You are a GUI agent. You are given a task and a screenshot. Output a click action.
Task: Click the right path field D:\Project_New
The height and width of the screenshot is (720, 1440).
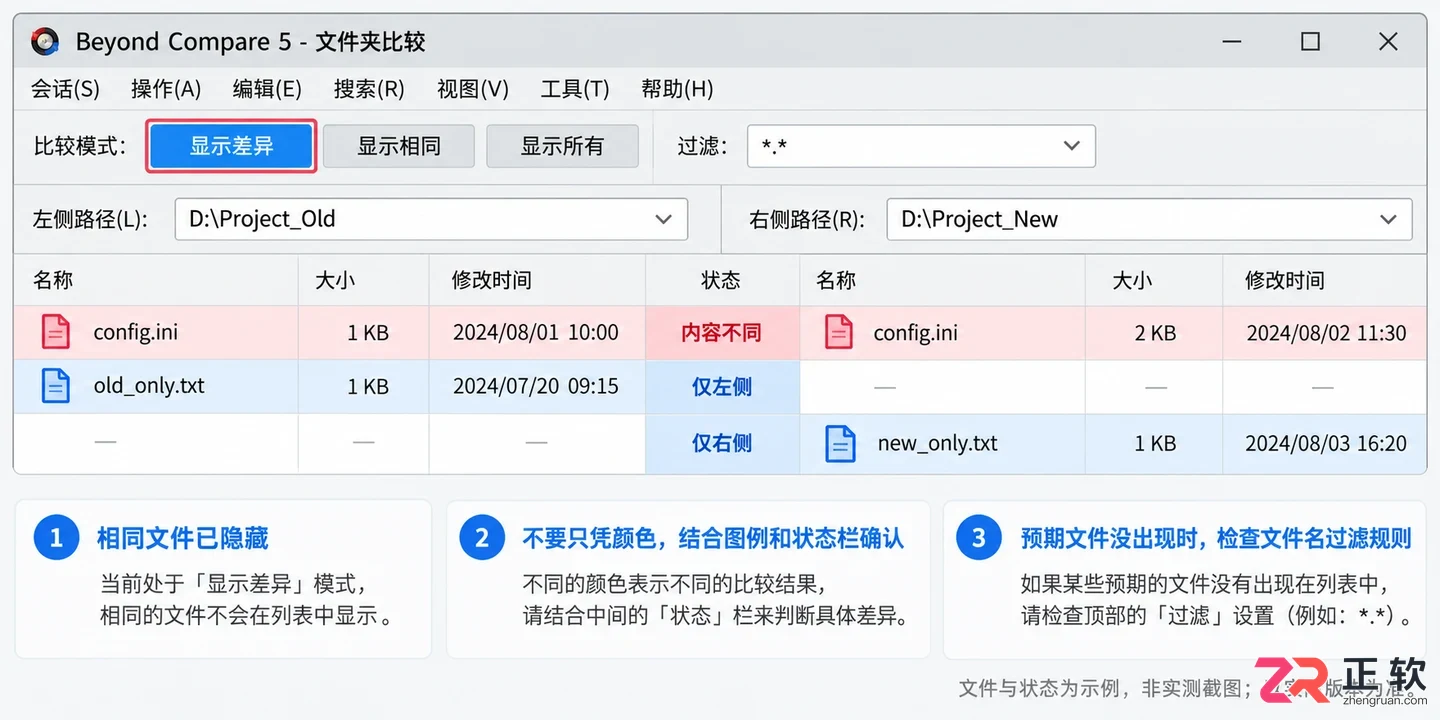[1149, 219]
